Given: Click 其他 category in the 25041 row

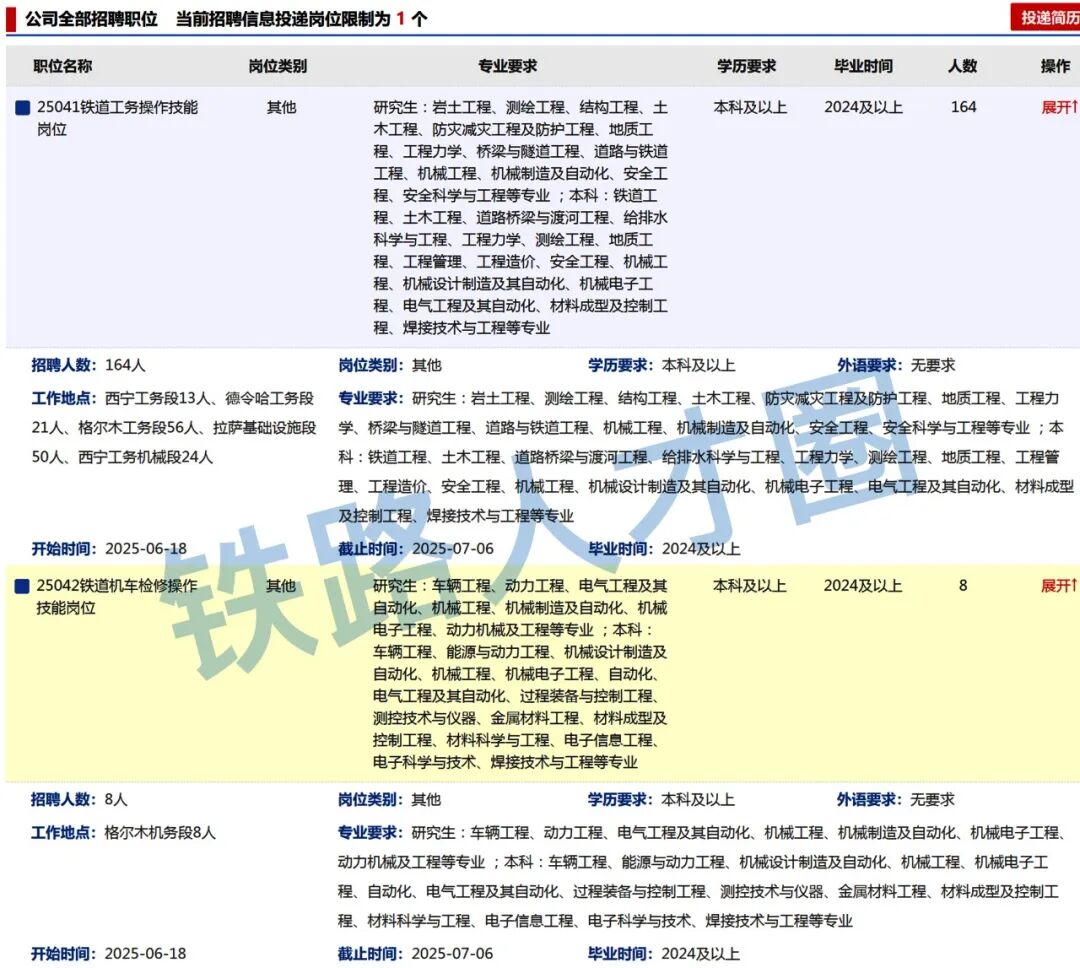Looking at the screenshot, I should (282, 107).
